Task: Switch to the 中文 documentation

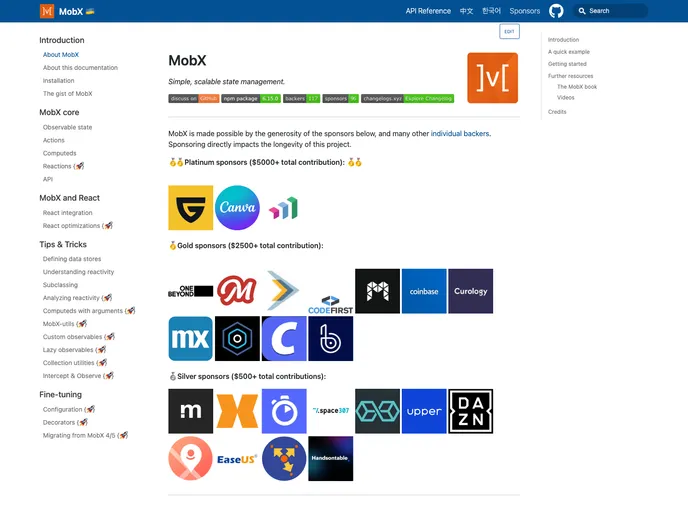Action: point(466,11)
